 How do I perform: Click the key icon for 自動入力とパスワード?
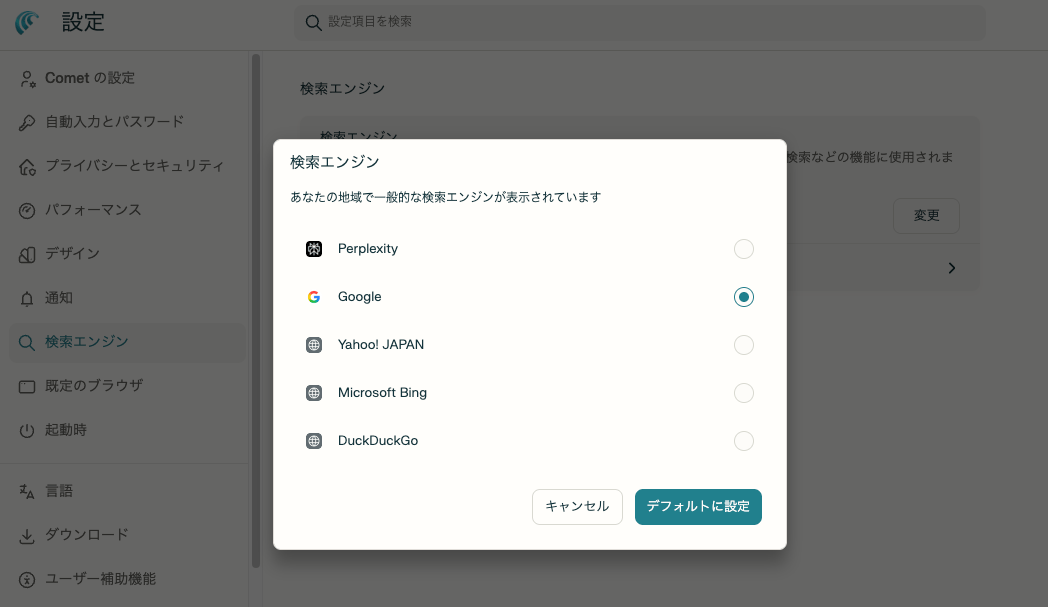click(x=27, y=122)
